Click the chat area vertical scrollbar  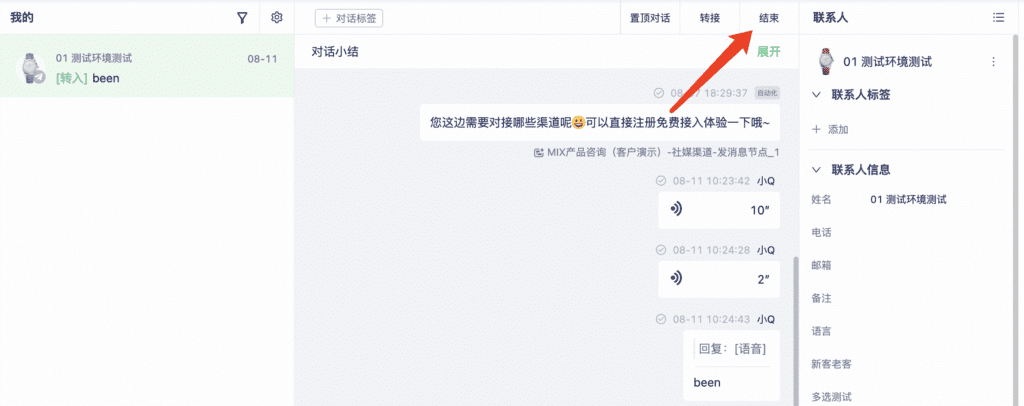point(795,331)
